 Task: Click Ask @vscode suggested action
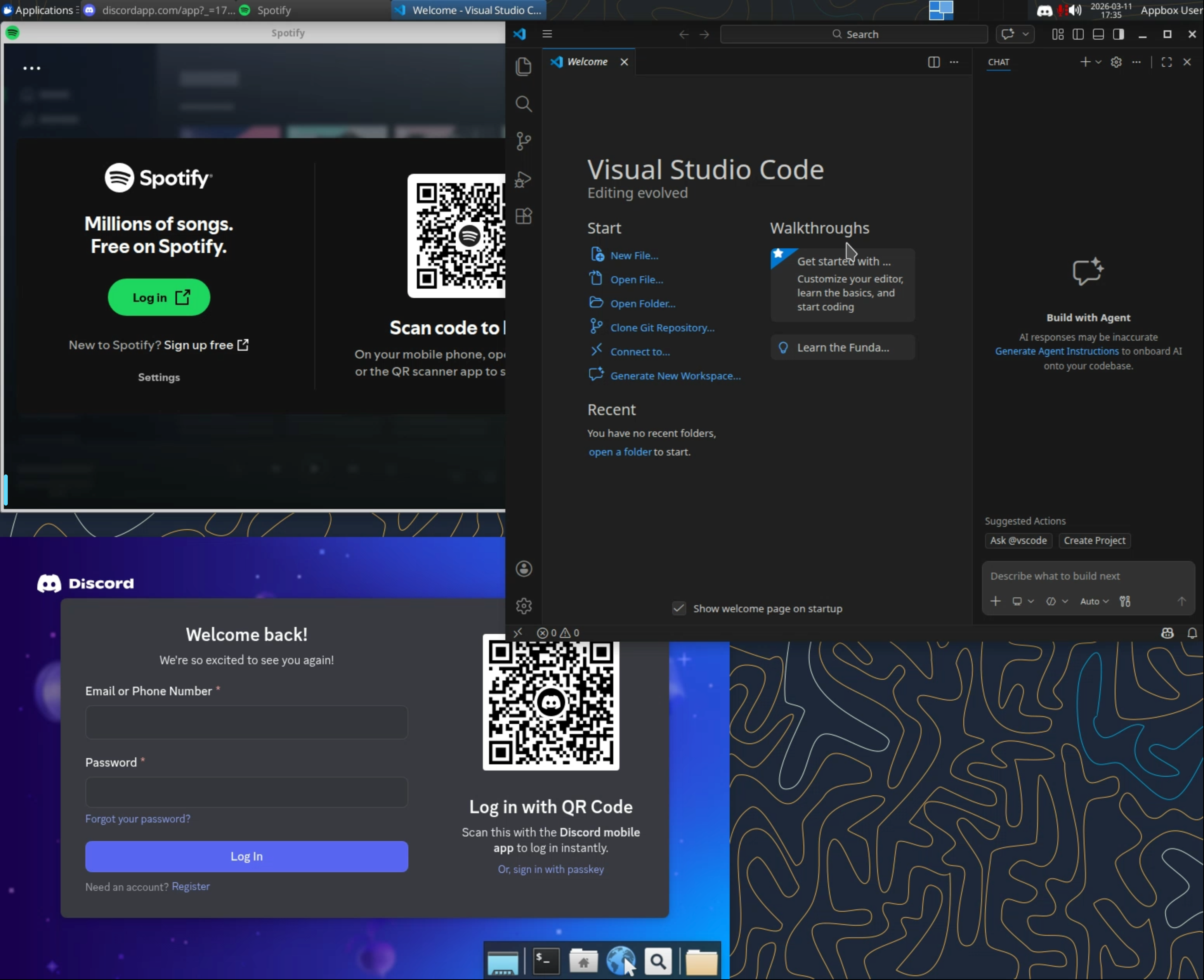pos(1018,540)
